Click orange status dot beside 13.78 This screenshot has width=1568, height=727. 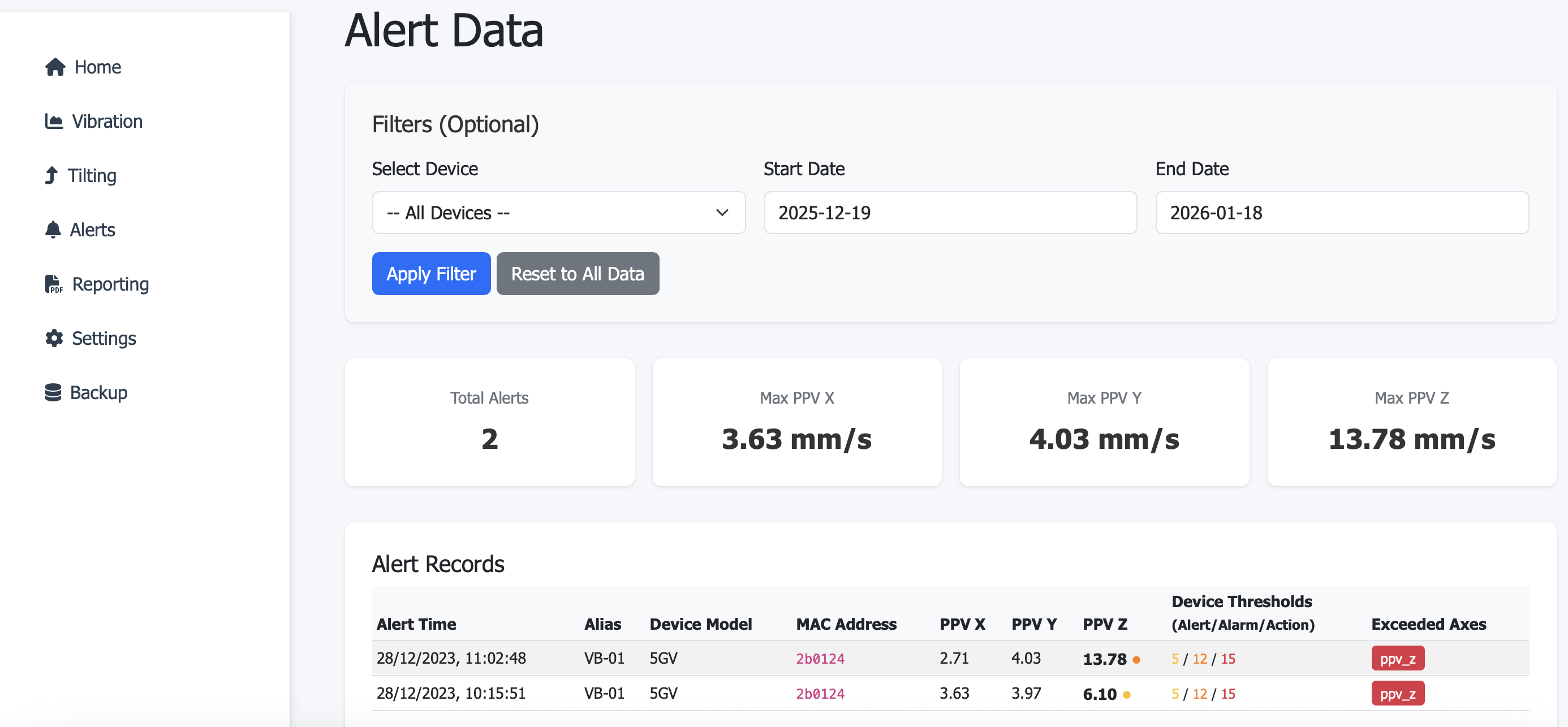pos(1136,660)
